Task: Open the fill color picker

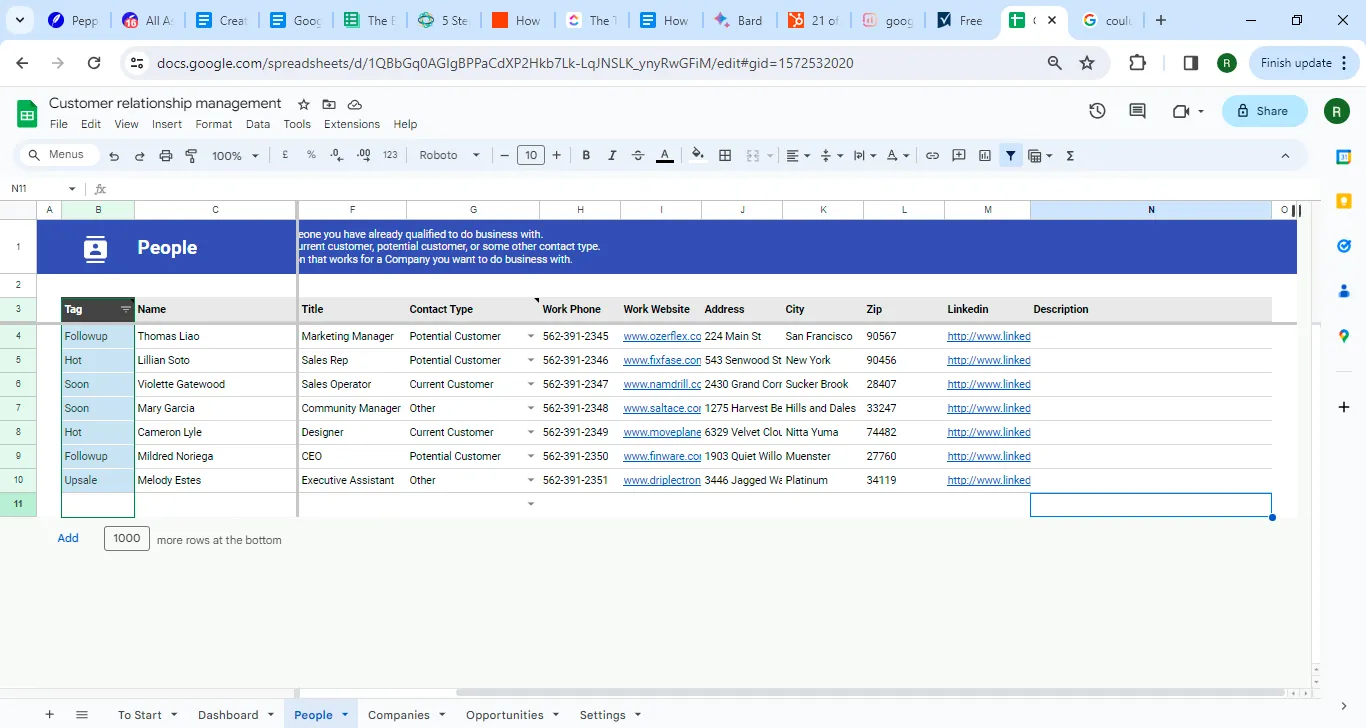Action: 698,155
